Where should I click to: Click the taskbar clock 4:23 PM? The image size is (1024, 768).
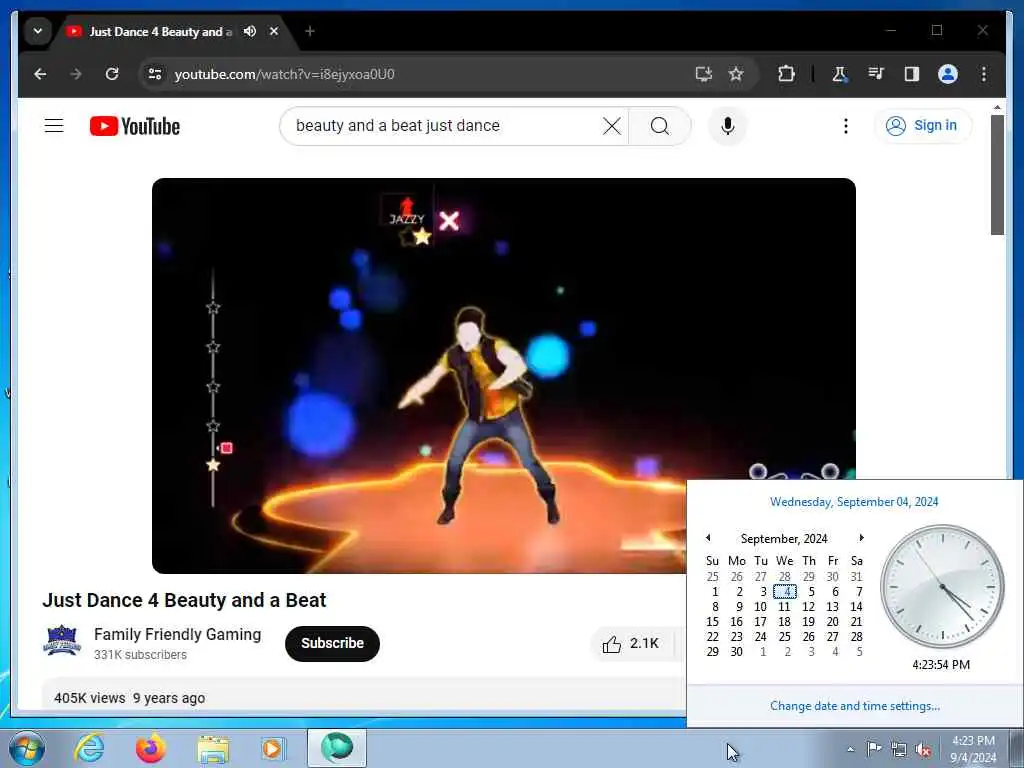pyautogui.click(x=973, y=749)
